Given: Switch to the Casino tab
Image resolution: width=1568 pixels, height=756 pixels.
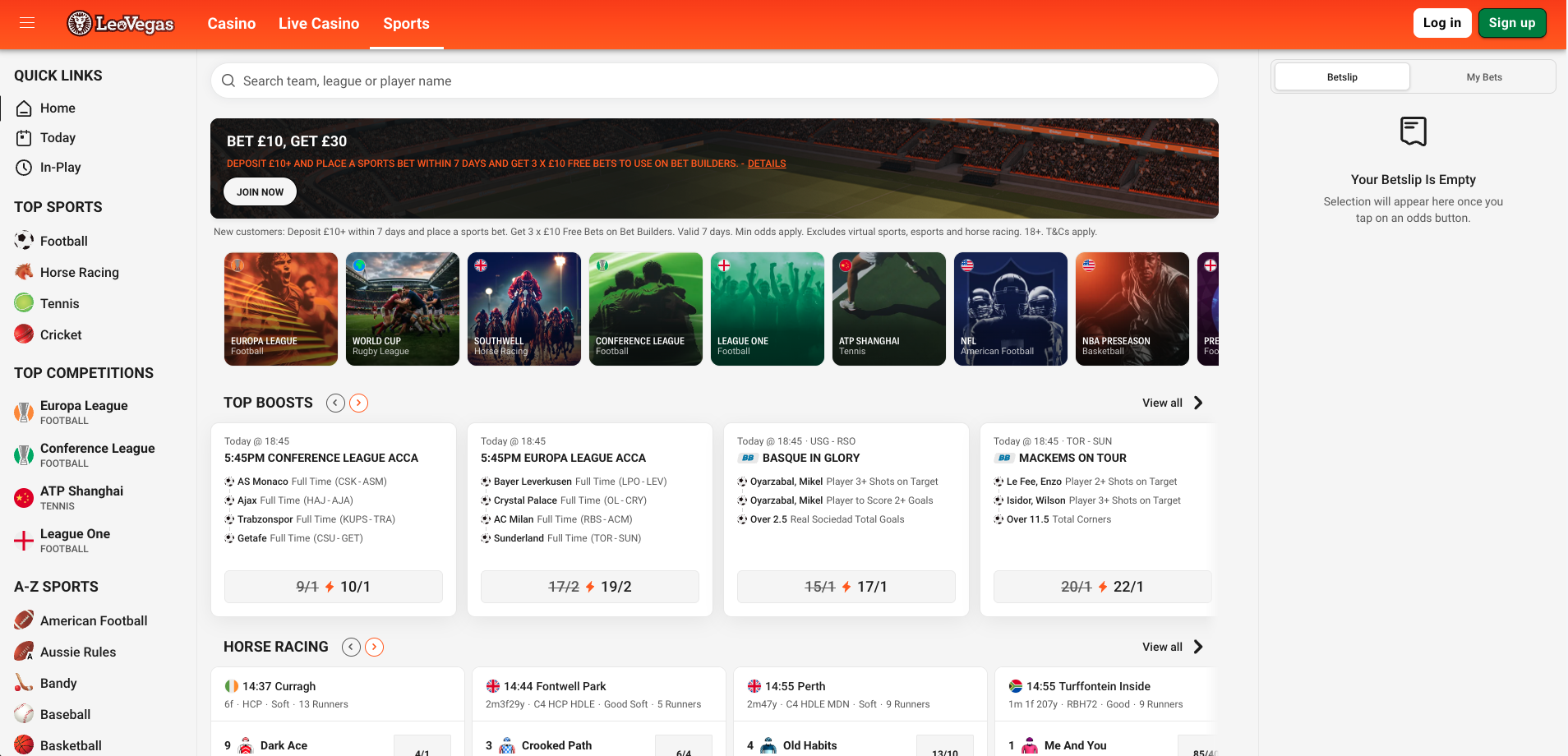Looking at the screenshot, I should point(232,24).
